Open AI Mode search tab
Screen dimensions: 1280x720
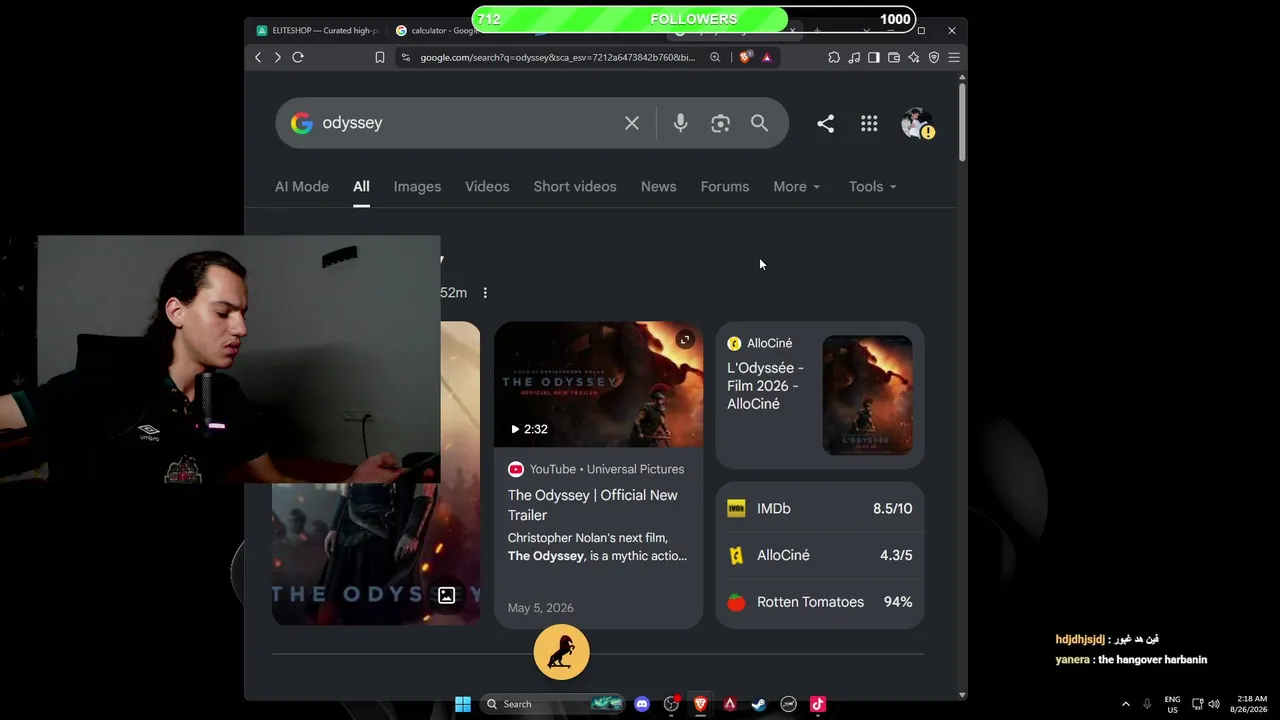[302, 187]
